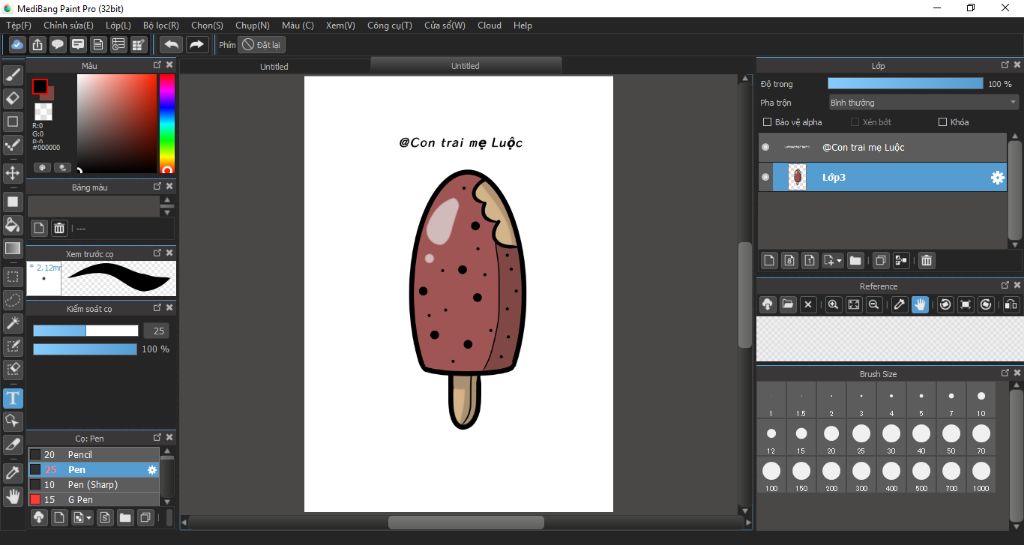The image size is (1024, 545).
Task: Select the Eyedropper tool in left toolbar
Action: [x=12, y=473]
